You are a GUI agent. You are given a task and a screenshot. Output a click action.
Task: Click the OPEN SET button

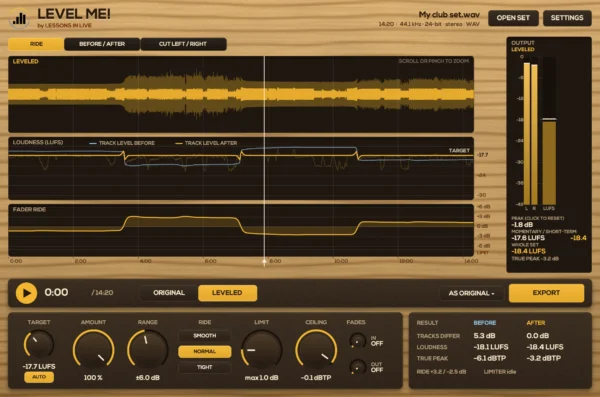[x=513, y=18]
